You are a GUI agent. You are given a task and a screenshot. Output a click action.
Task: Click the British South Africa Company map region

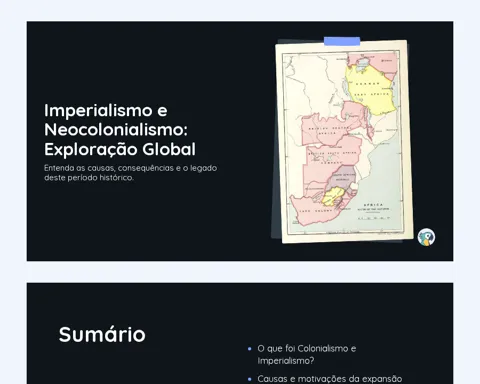[x=332, y=158]
